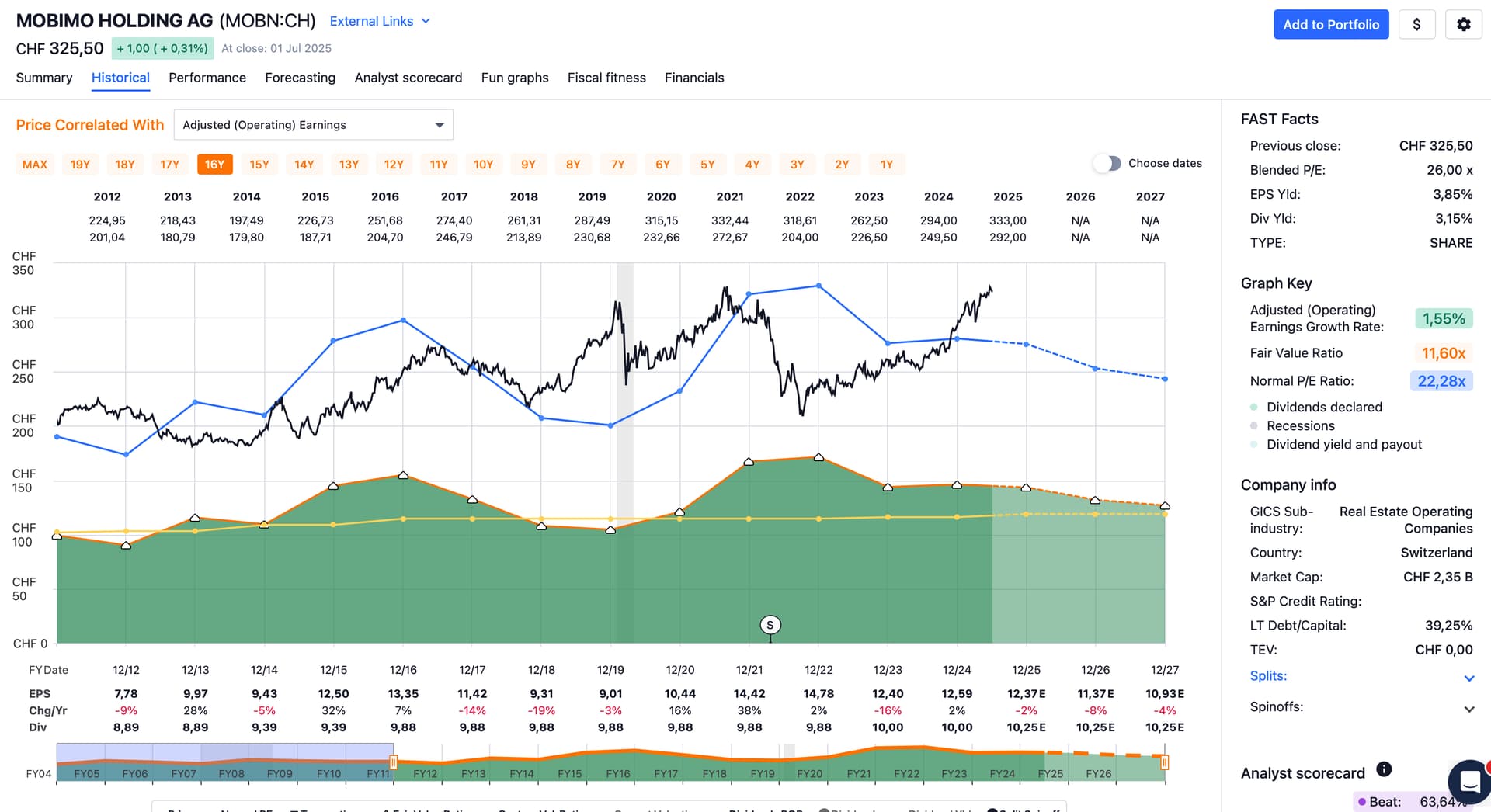Select the Historical tab

120,78
